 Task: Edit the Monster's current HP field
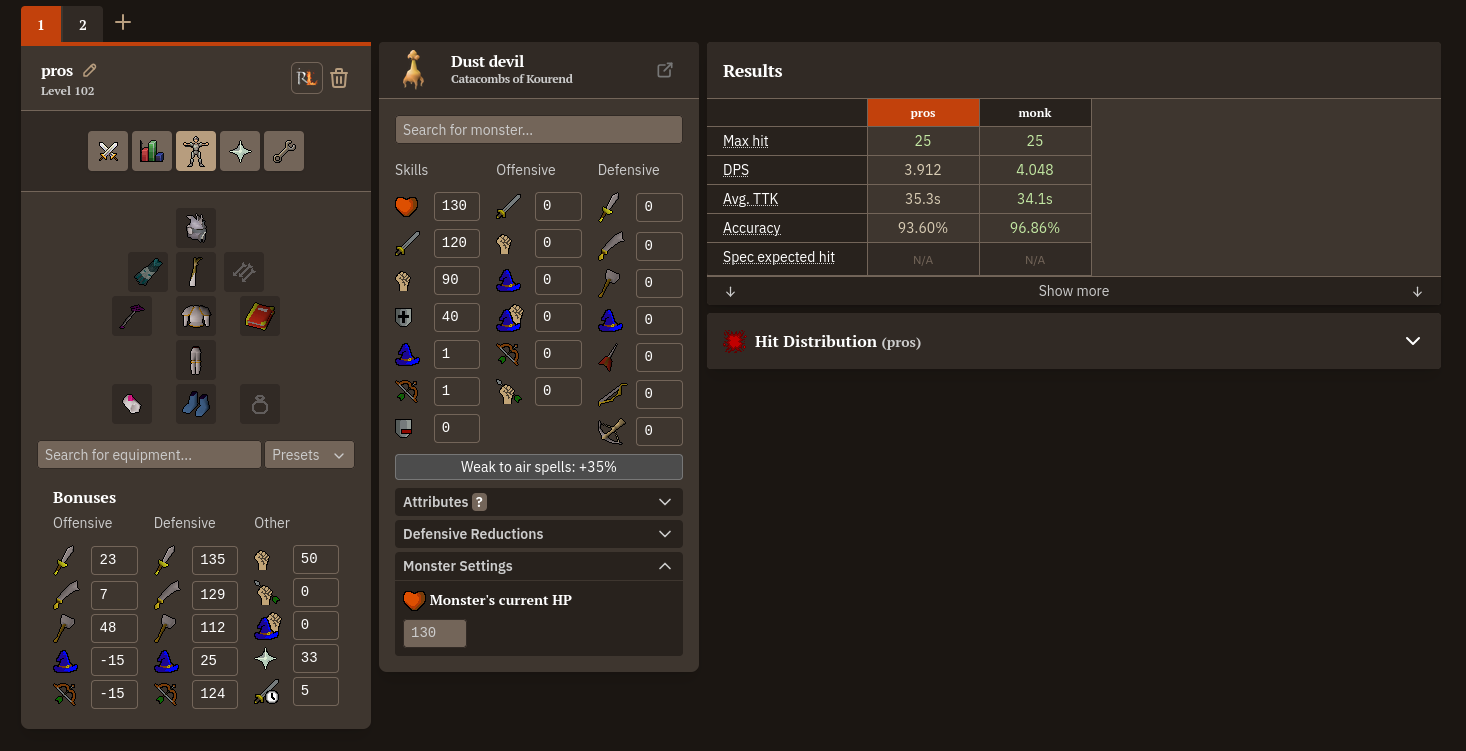(x=435, y=633)
